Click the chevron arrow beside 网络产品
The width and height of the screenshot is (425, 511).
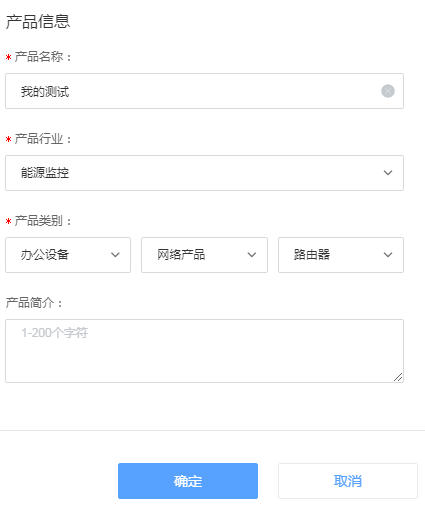(x=252, y=255)
